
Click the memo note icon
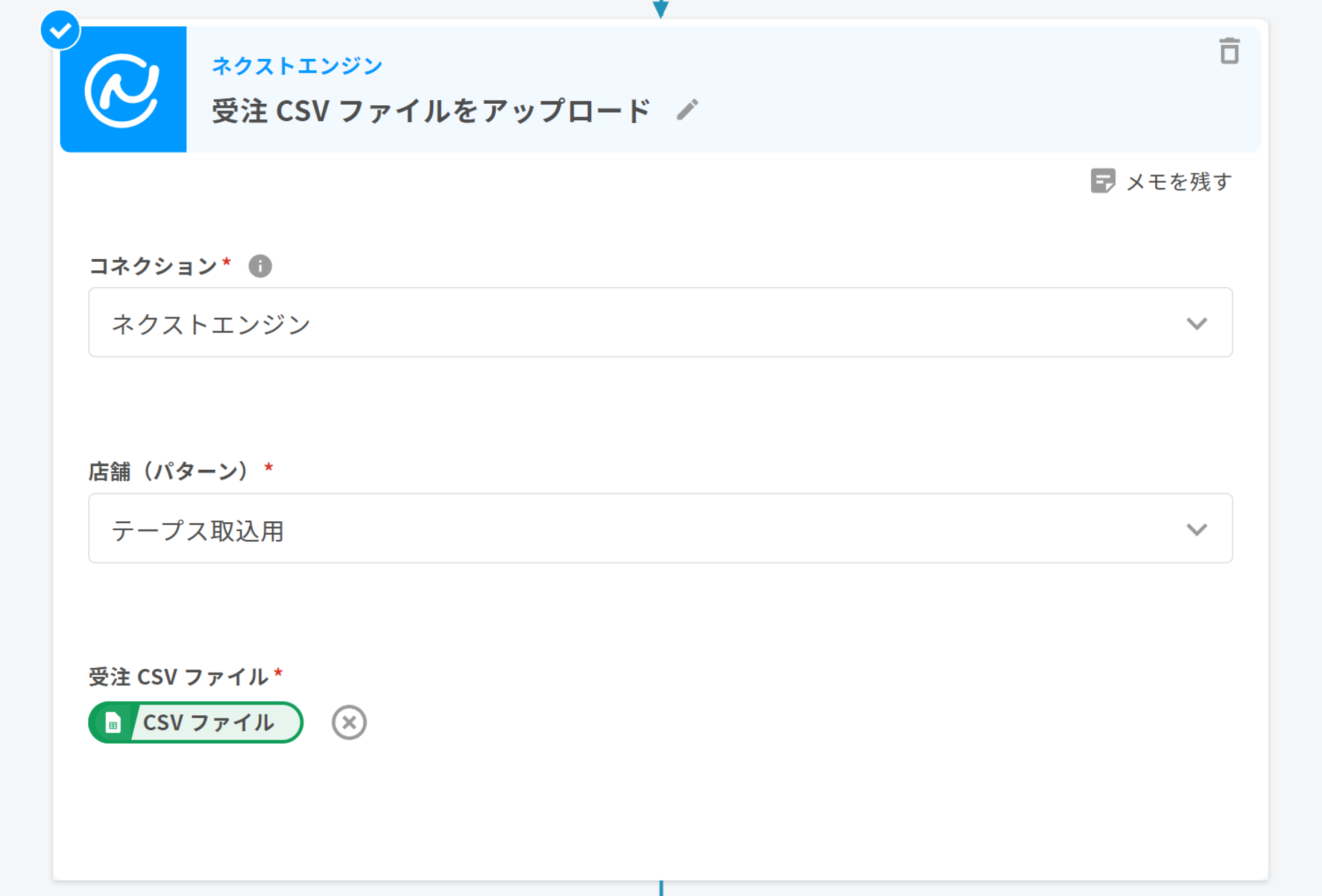click(1103, 181)
